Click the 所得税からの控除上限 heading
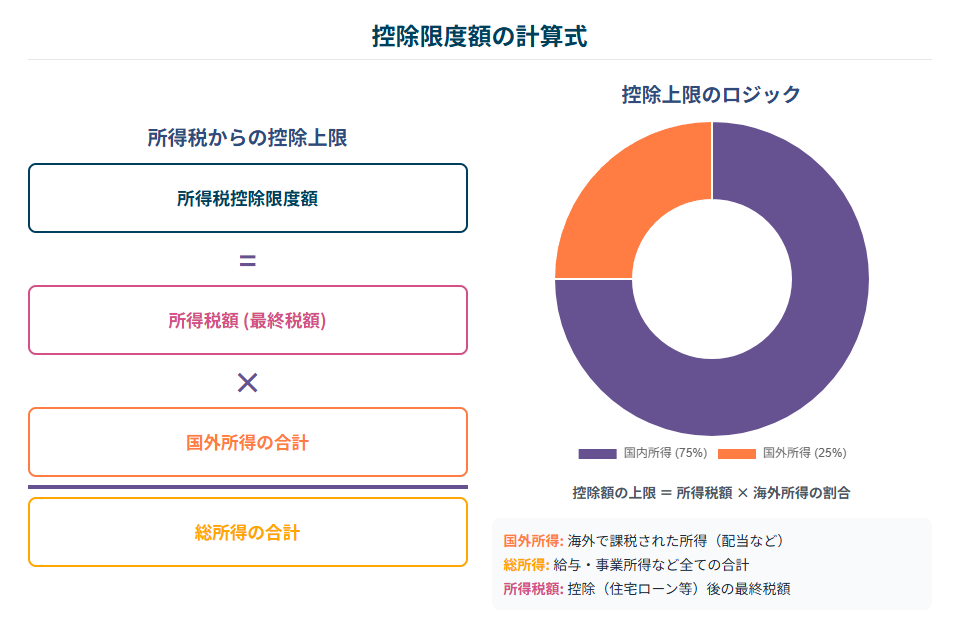 point(247,137)
